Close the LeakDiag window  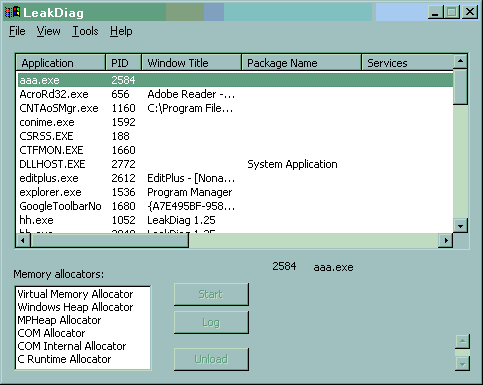point(470,12)
